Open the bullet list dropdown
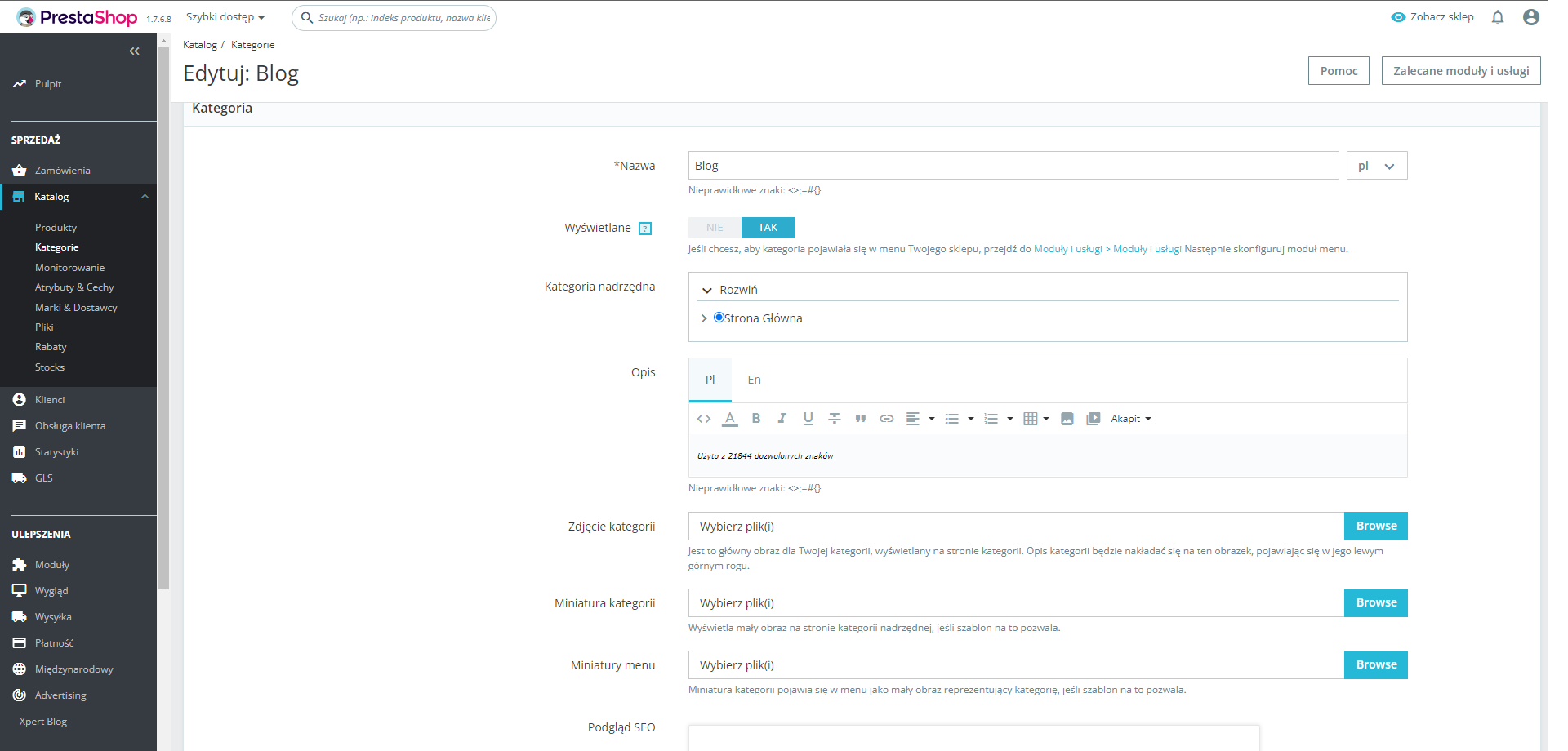 click(960, 419)
